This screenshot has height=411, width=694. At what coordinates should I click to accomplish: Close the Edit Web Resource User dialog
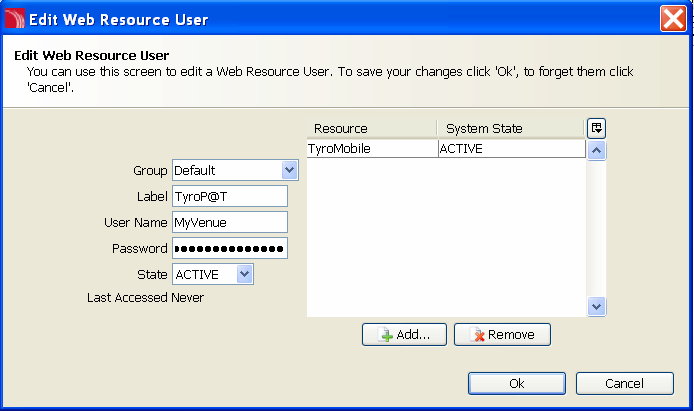pyautogui.click(x=673, y=19)
